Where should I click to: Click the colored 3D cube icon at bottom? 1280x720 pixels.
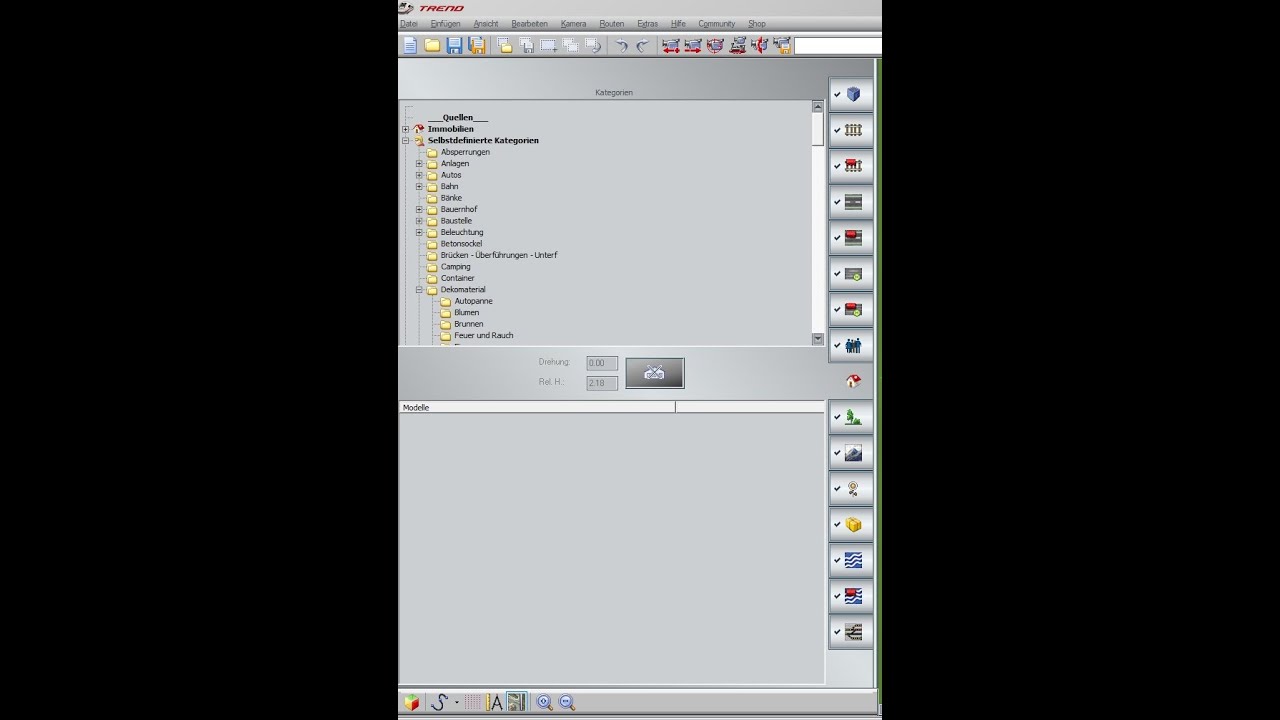click(411, 702)
